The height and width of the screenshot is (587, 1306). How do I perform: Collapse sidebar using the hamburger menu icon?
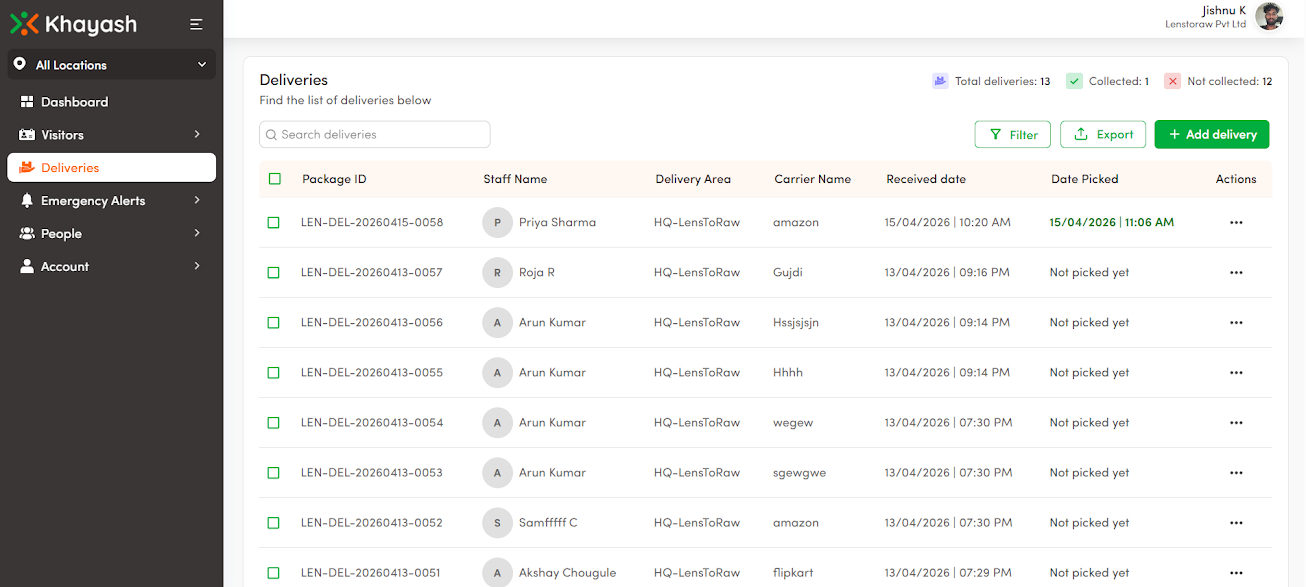pyautogui.click(x=196, y=25)
